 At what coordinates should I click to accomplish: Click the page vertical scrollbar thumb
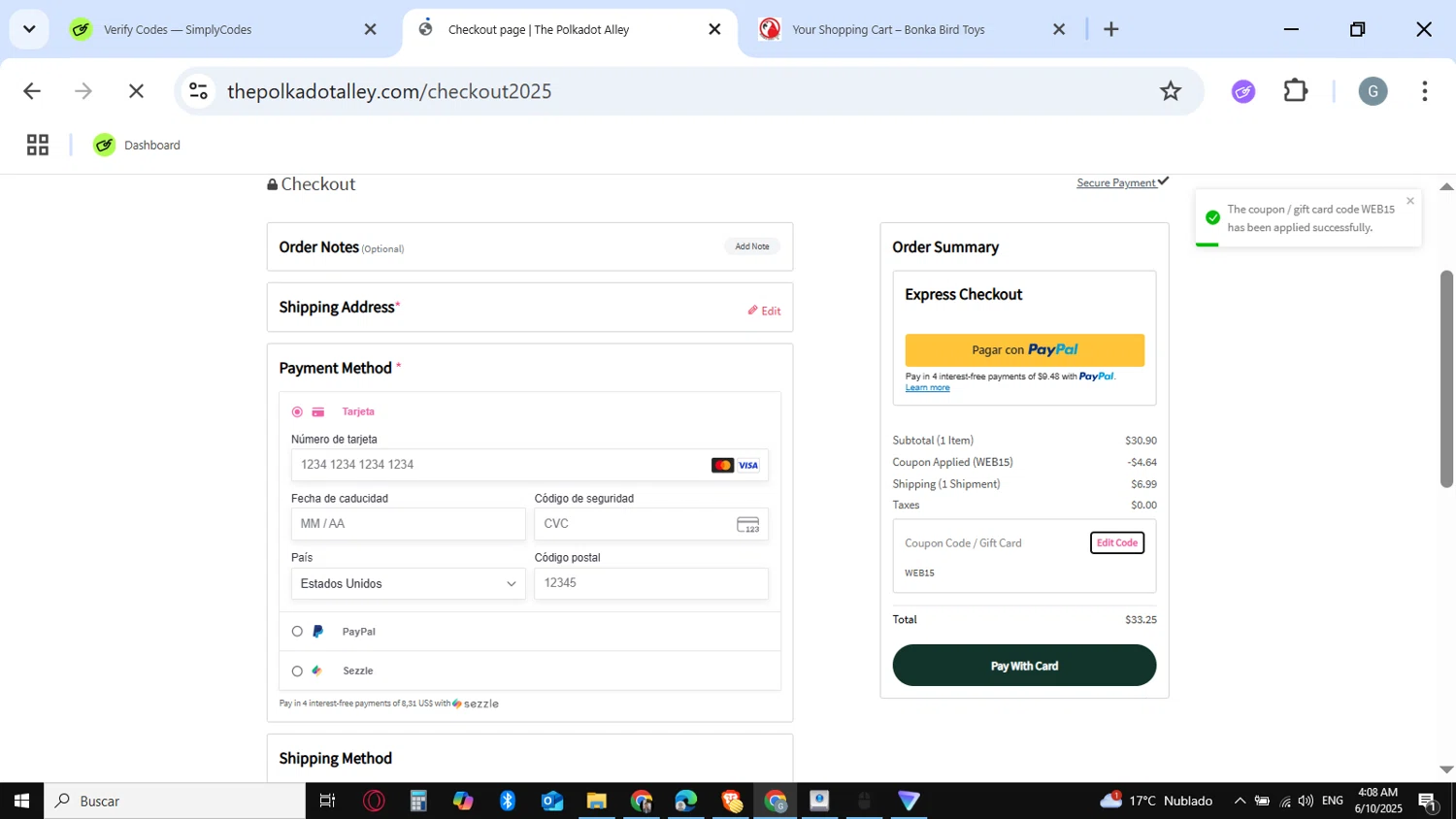(1446, 378)
